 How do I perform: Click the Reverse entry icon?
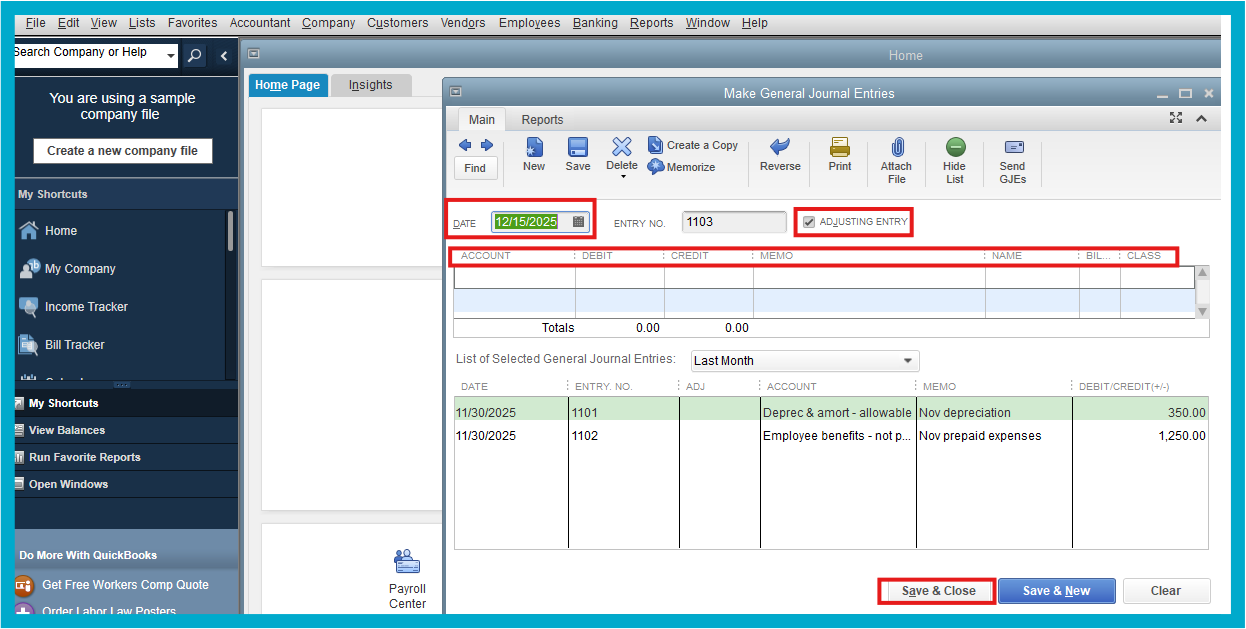coord(780,148)
